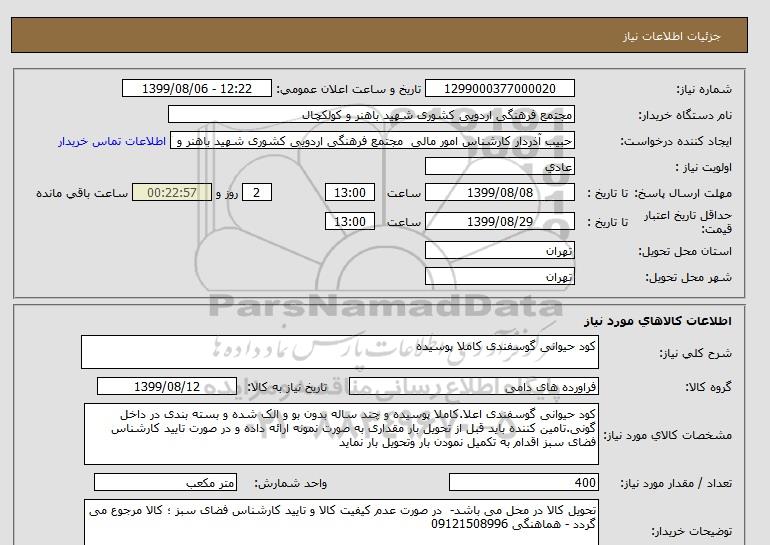Click the label توضیحات خریدار

click(691, 531)
